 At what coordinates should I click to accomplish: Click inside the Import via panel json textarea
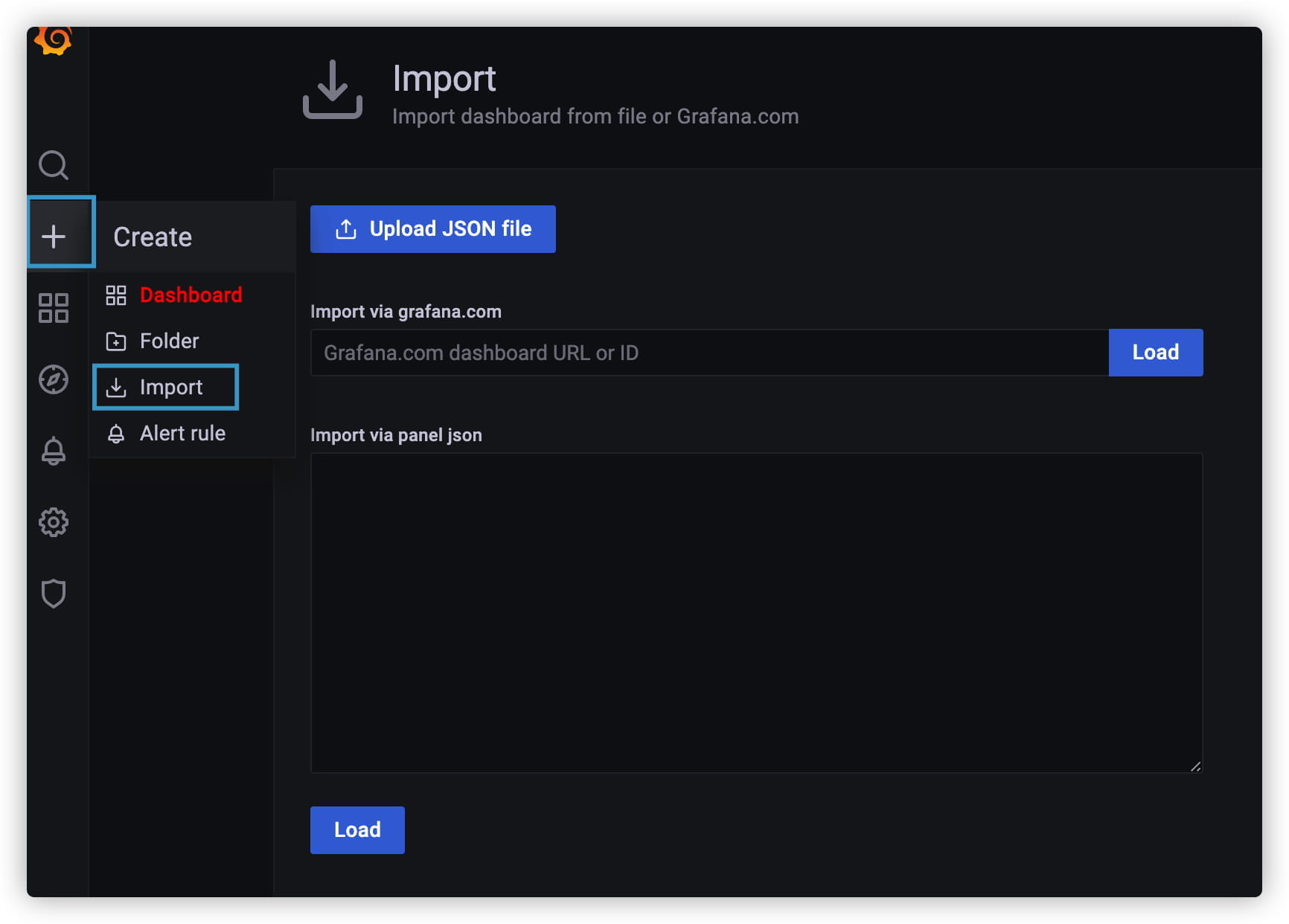(x=756, y=613)
